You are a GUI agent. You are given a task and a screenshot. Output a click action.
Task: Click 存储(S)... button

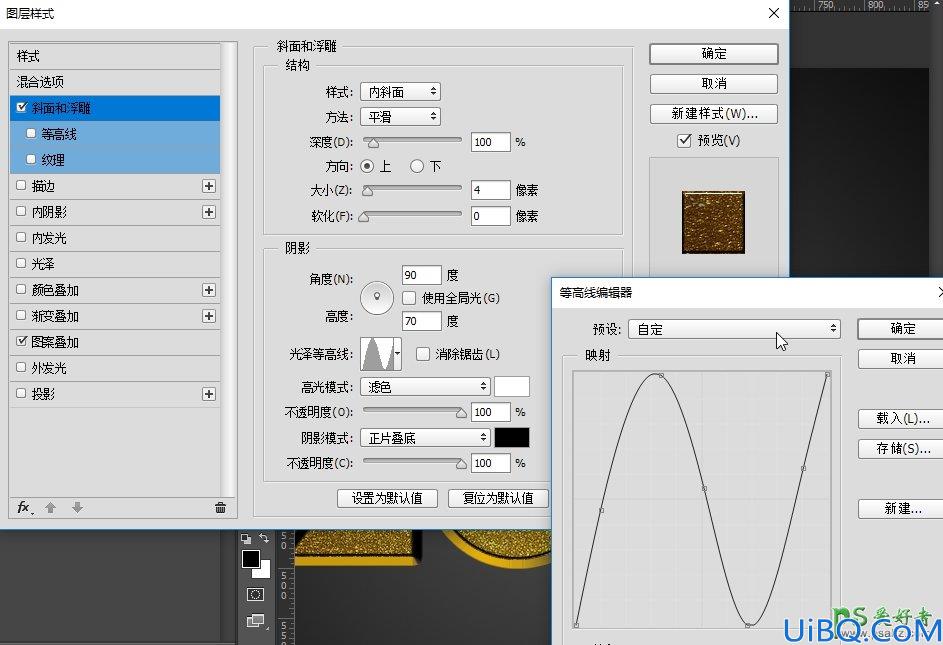(x=902, y=448)
